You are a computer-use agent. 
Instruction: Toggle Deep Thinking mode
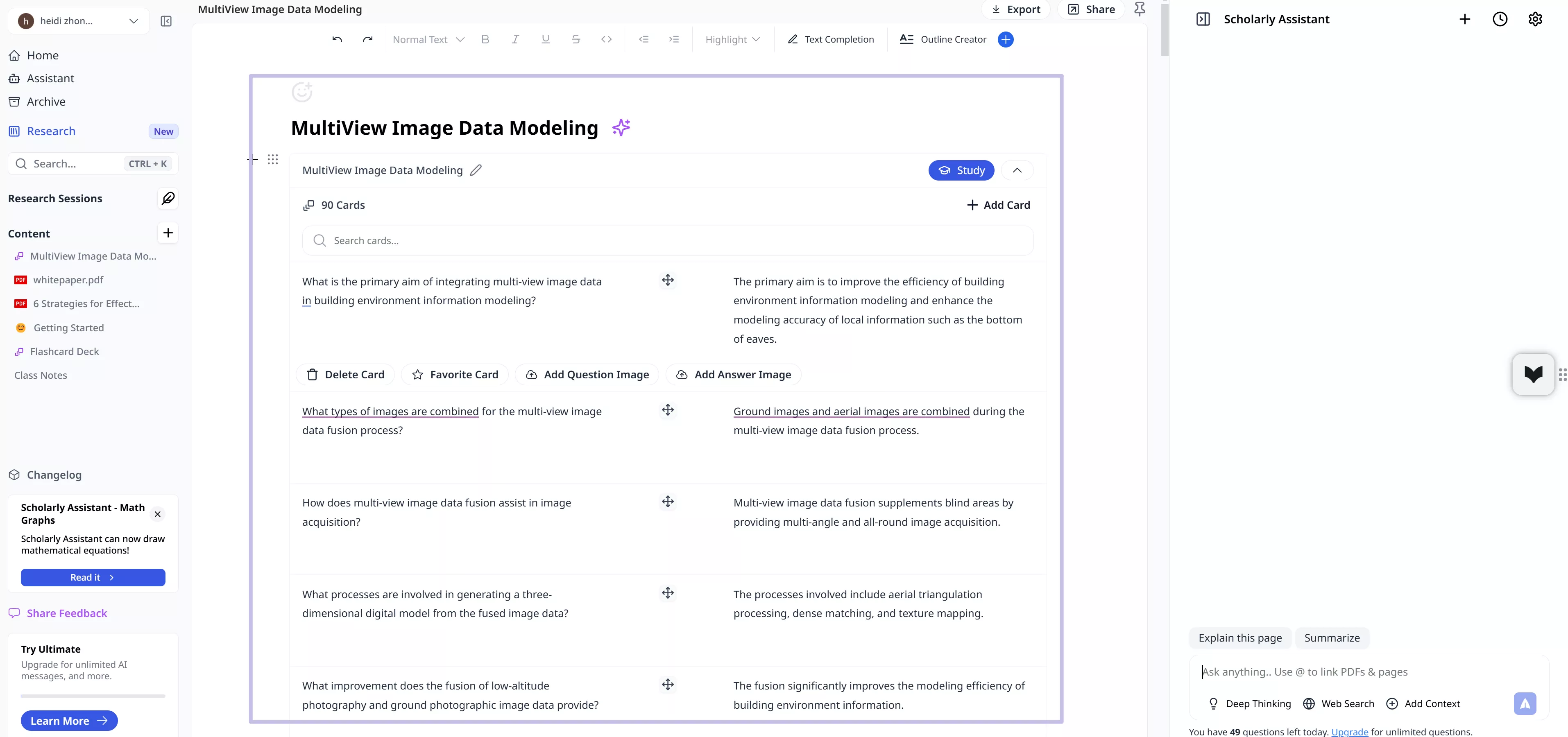tap(1250, 703)
